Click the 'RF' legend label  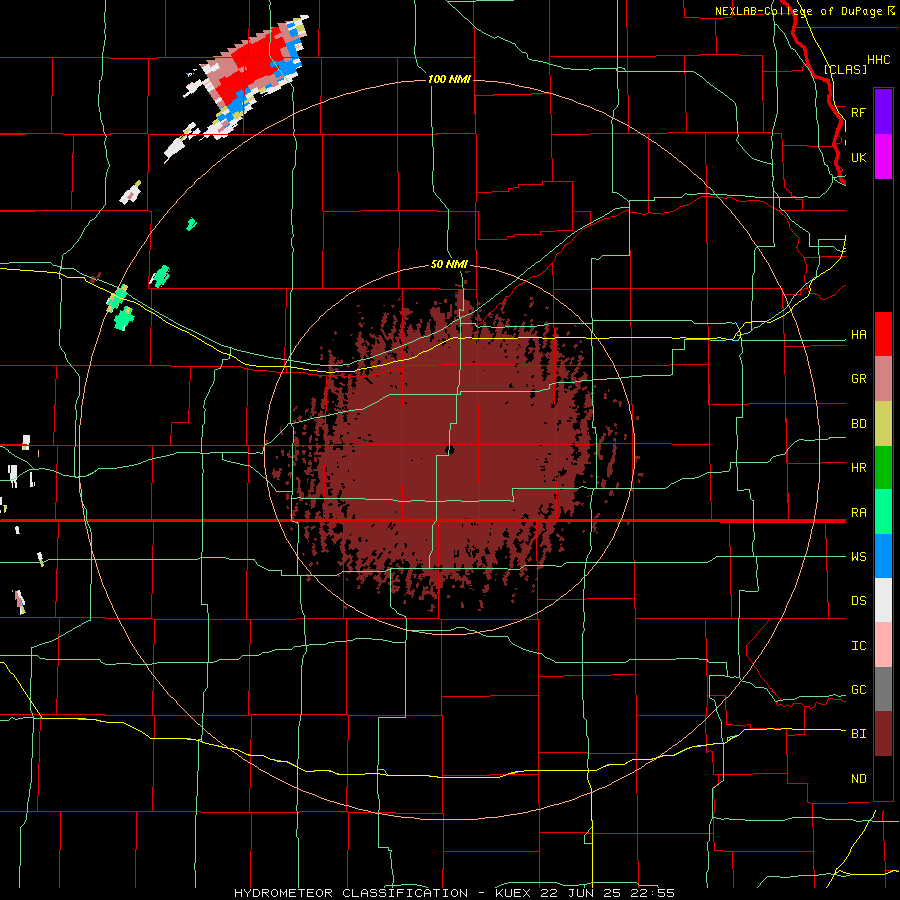pos(858,112)
